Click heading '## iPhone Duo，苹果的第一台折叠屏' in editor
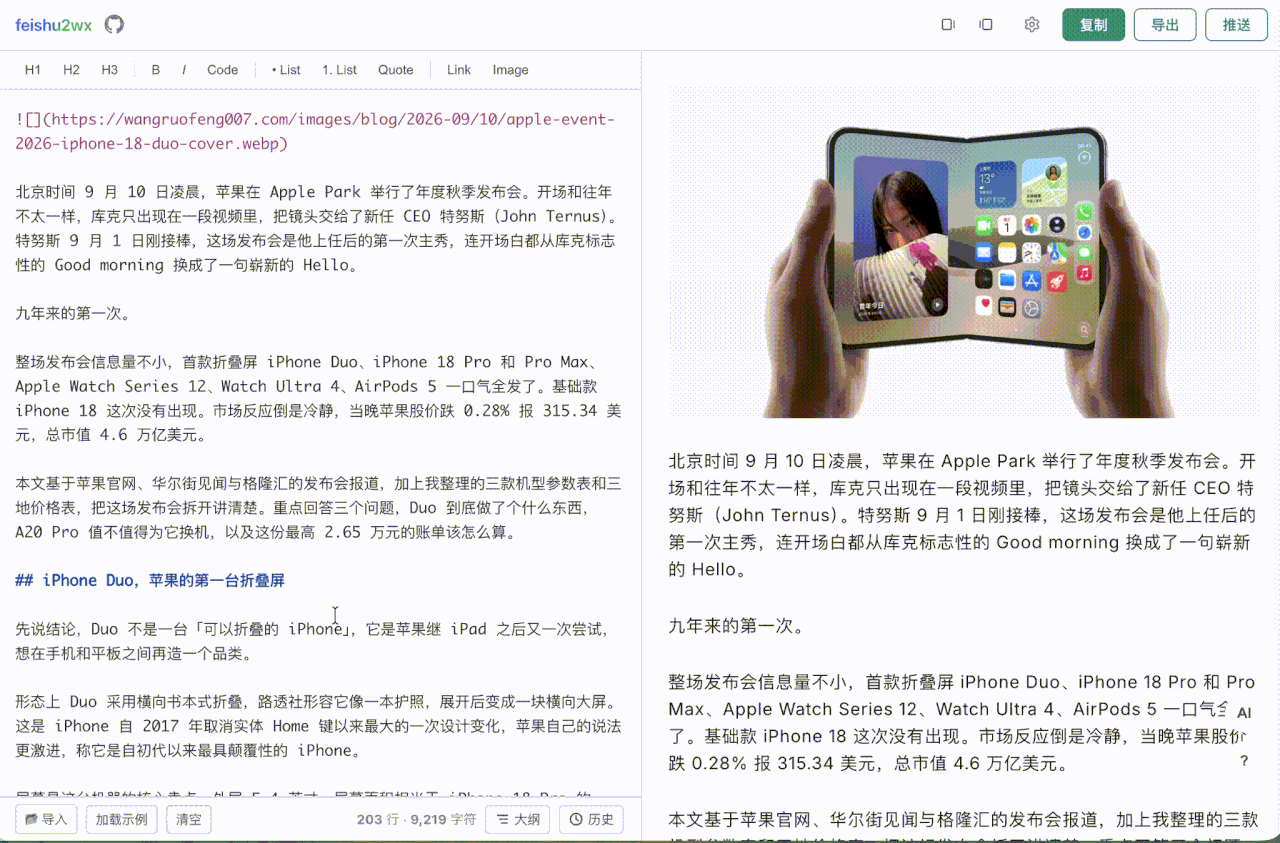The image size is (1280, 843). point(150,580)
